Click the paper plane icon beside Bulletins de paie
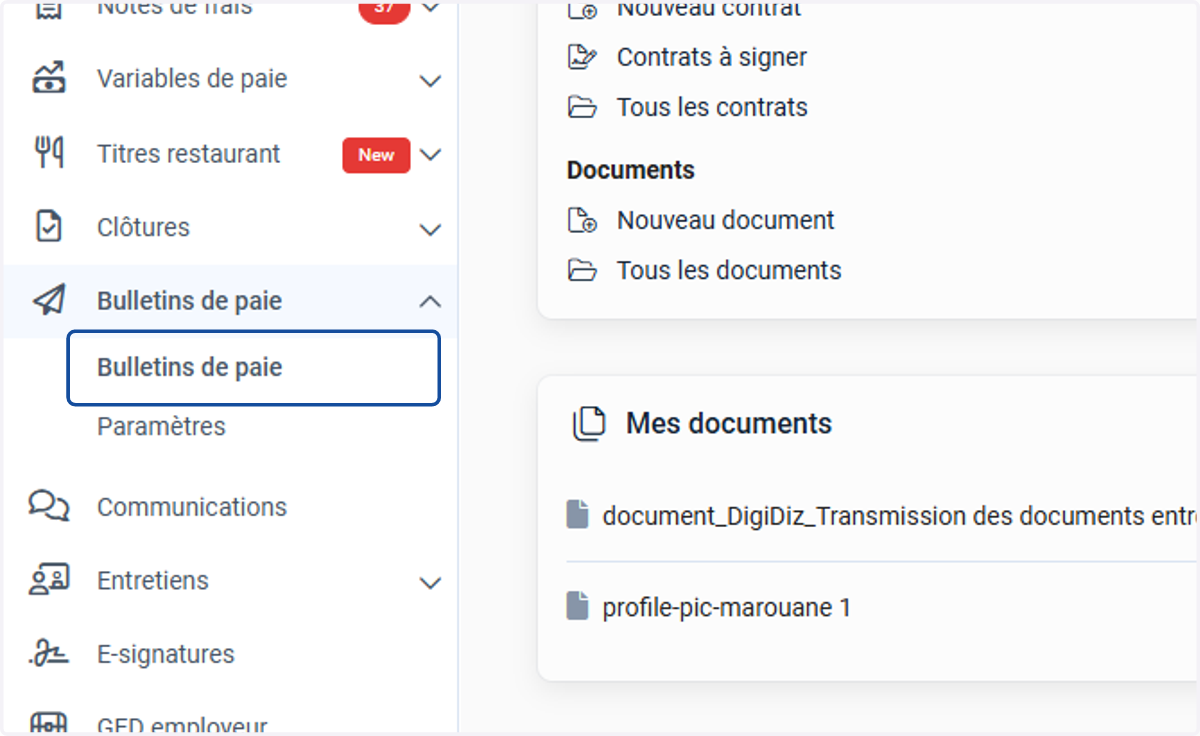 coord(48,300)
